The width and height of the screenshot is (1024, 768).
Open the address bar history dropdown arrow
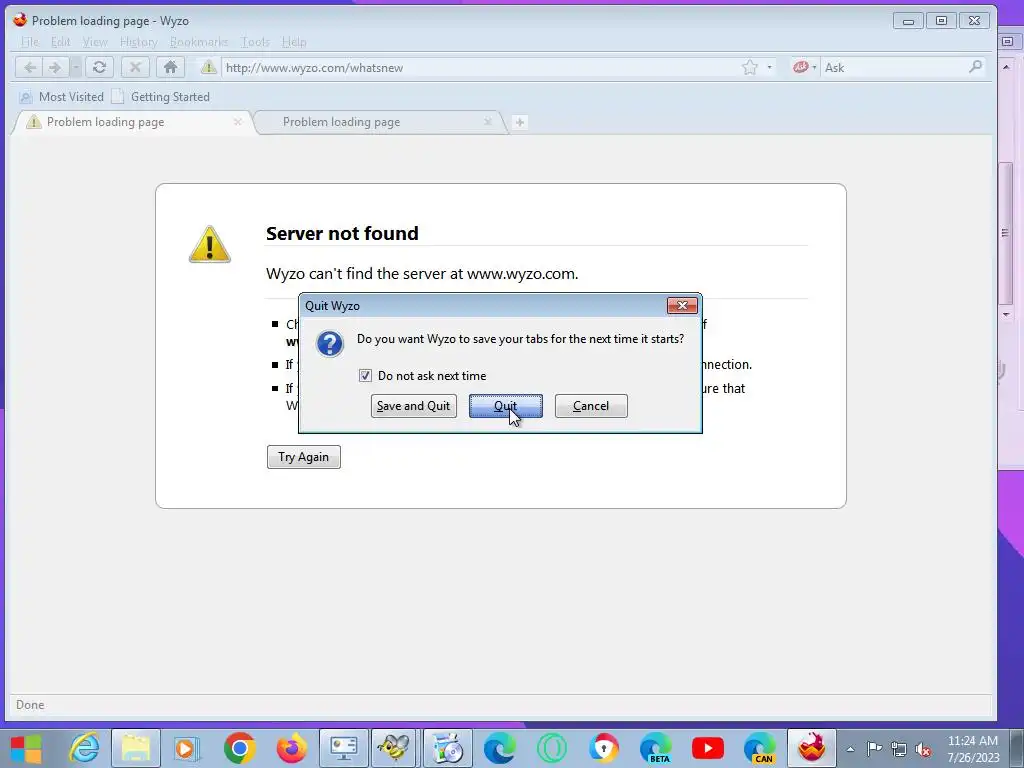point(769,67)
